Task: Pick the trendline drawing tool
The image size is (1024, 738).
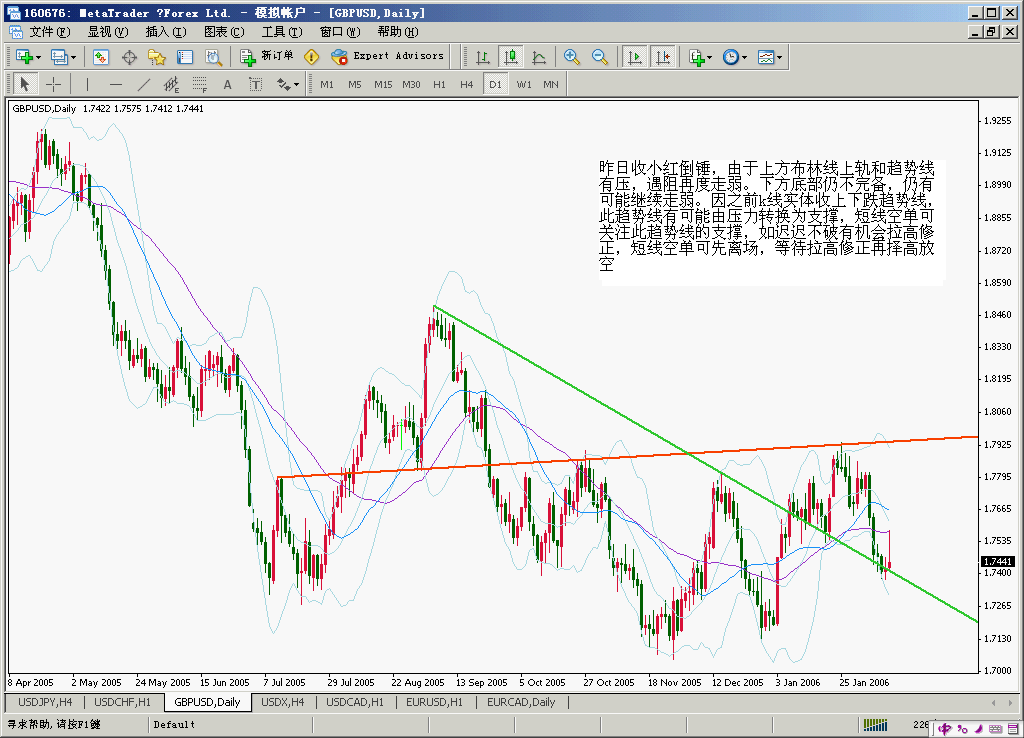Action: 143,84
